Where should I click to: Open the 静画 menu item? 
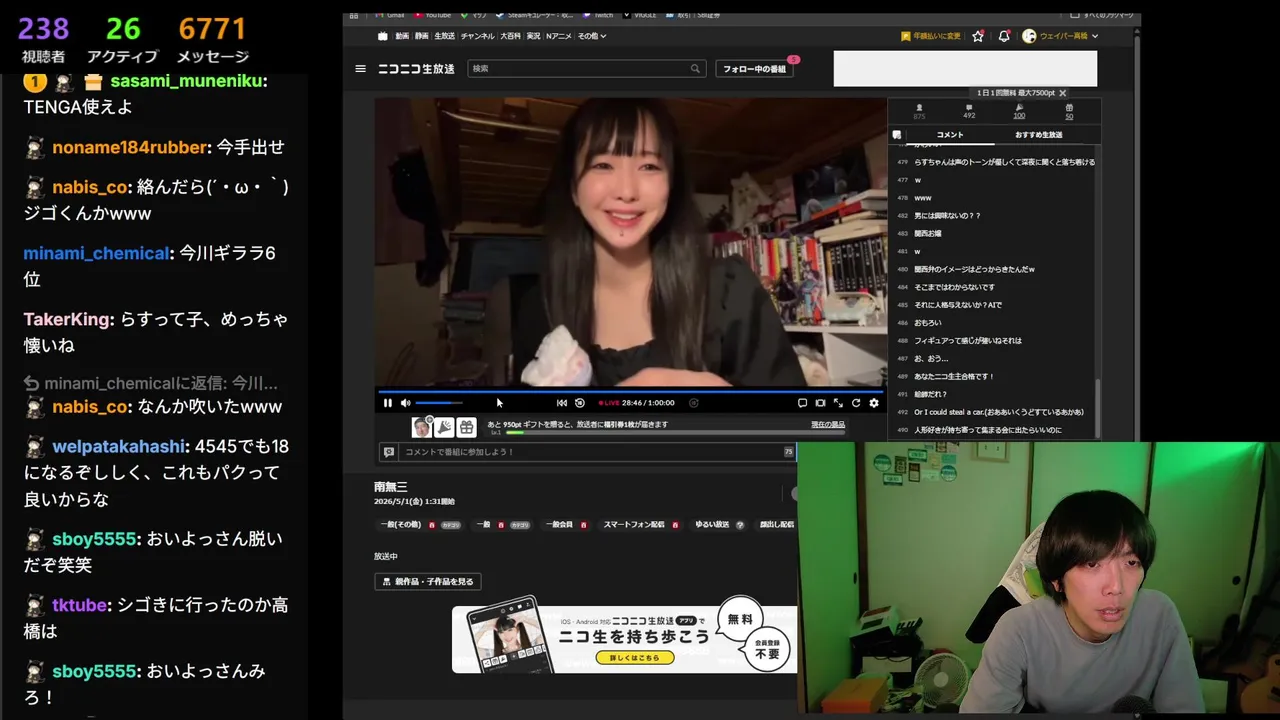[421, 36]
